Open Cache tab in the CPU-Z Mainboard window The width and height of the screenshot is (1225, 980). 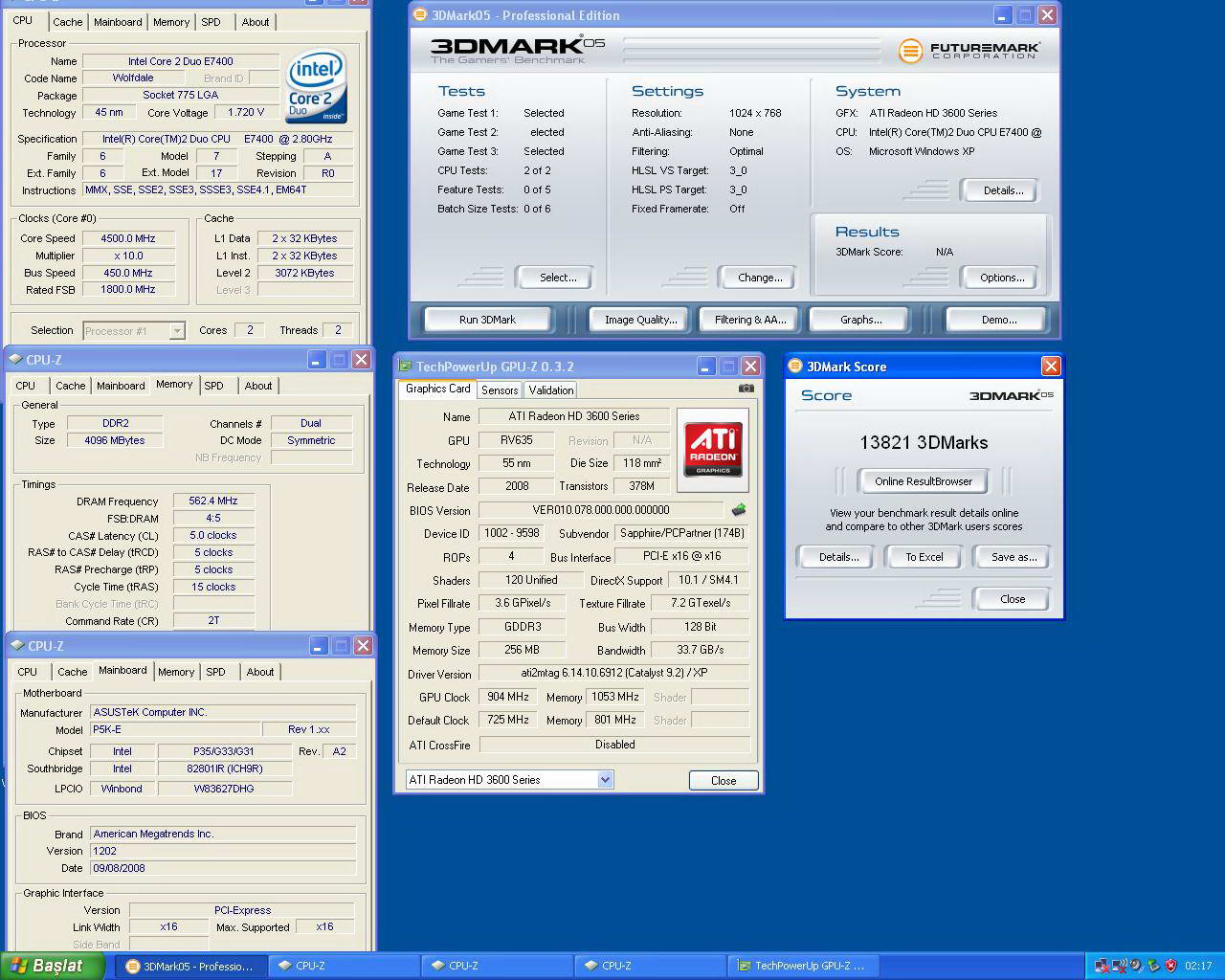point(73,672)
